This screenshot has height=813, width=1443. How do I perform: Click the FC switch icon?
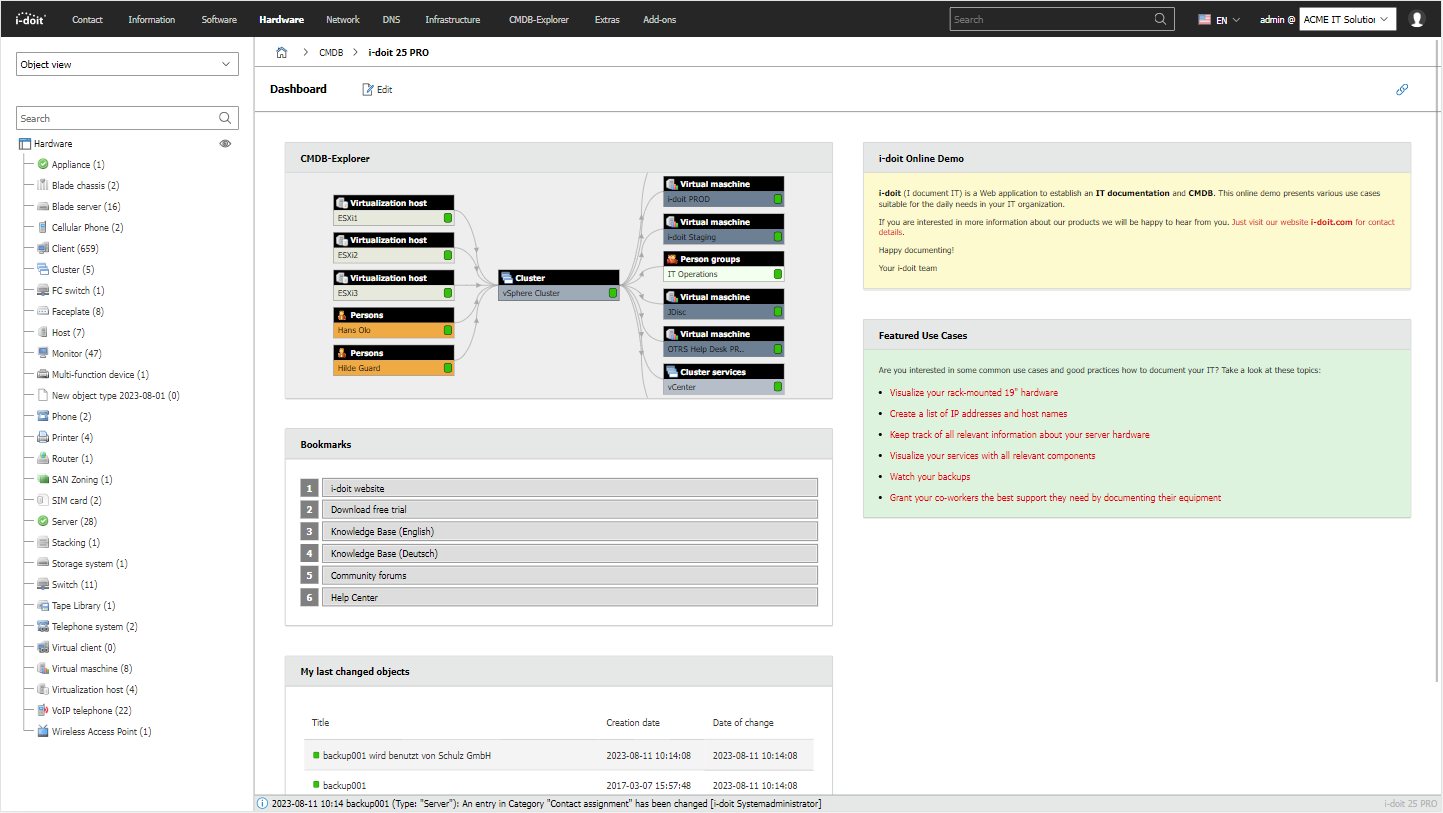[43, 290]
